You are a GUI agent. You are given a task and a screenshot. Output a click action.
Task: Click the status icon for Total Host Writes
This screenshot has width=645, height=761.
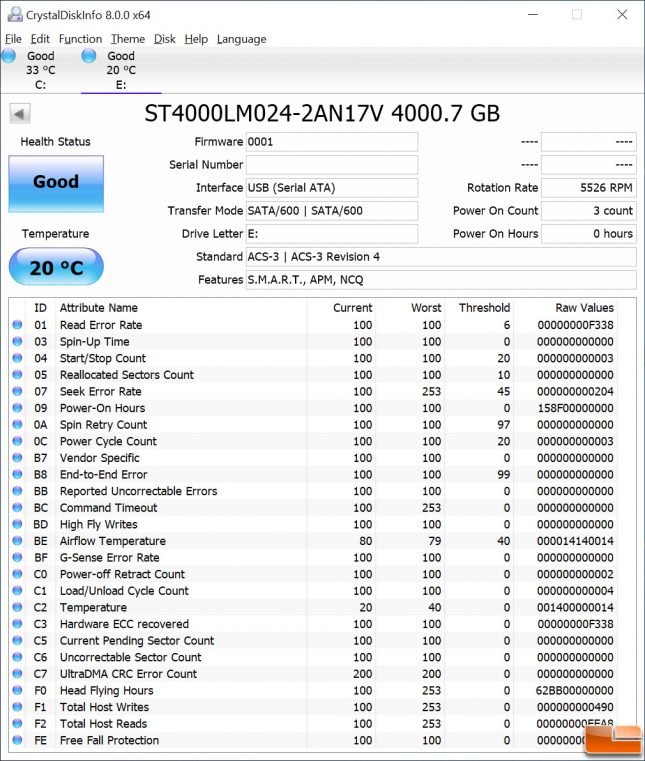[x=17, y=706]
